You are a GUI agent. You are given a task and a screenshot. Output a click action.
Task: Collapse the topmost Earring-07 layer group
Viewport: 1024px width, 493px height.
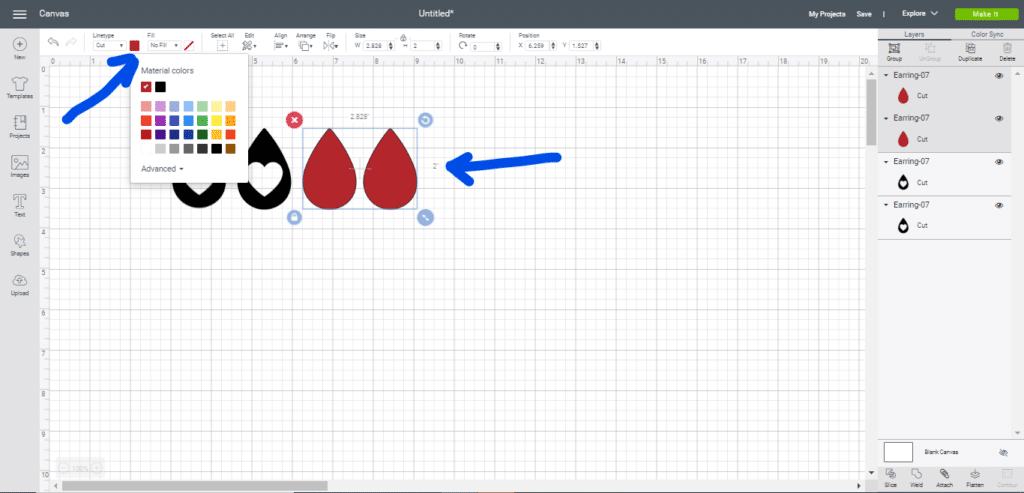pos(886,76)
